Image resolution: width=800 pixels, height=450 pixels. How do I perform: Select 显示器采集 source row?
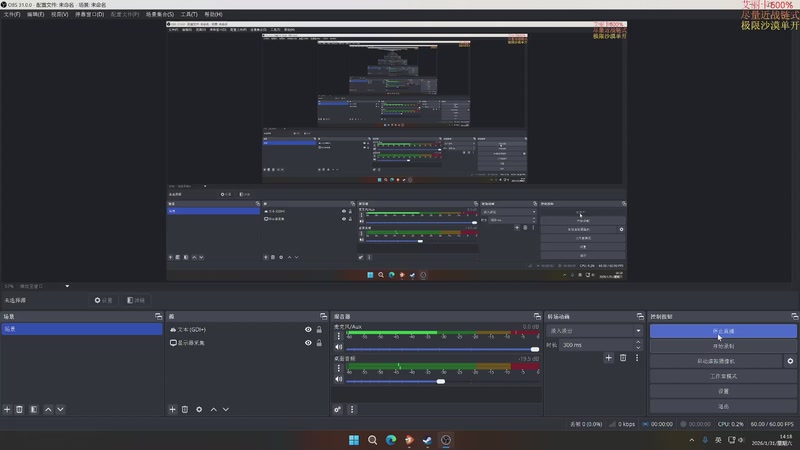click(x=246, y=343)
